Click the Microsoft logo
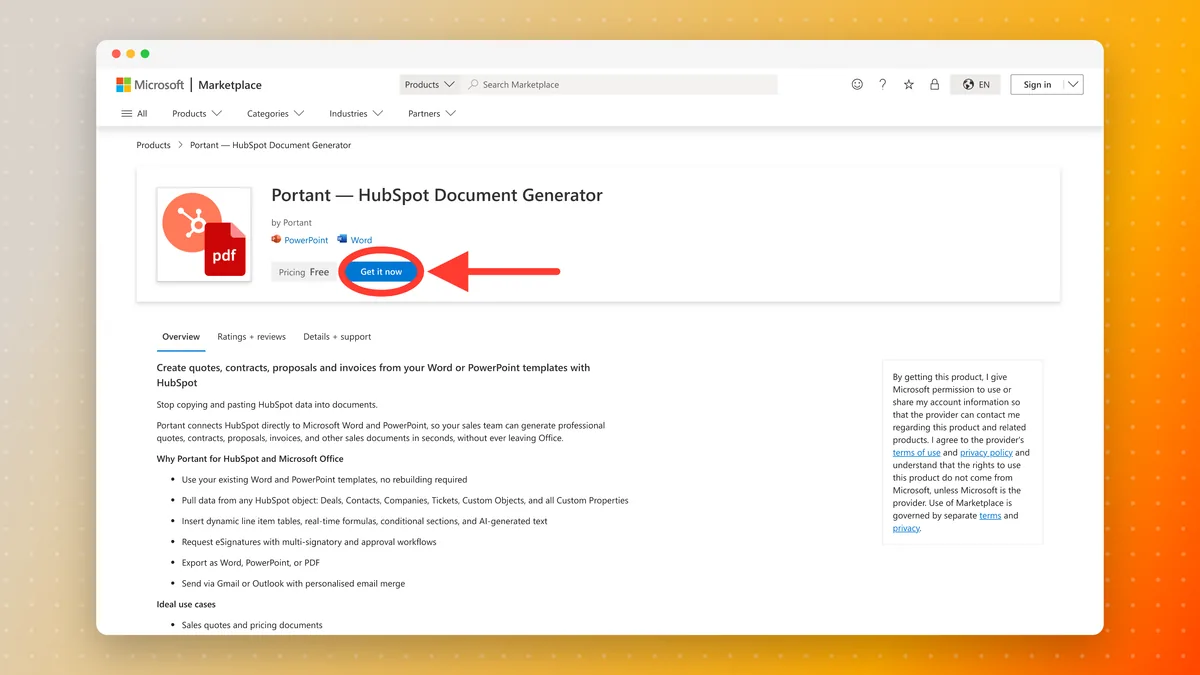 tap(150, 85)
